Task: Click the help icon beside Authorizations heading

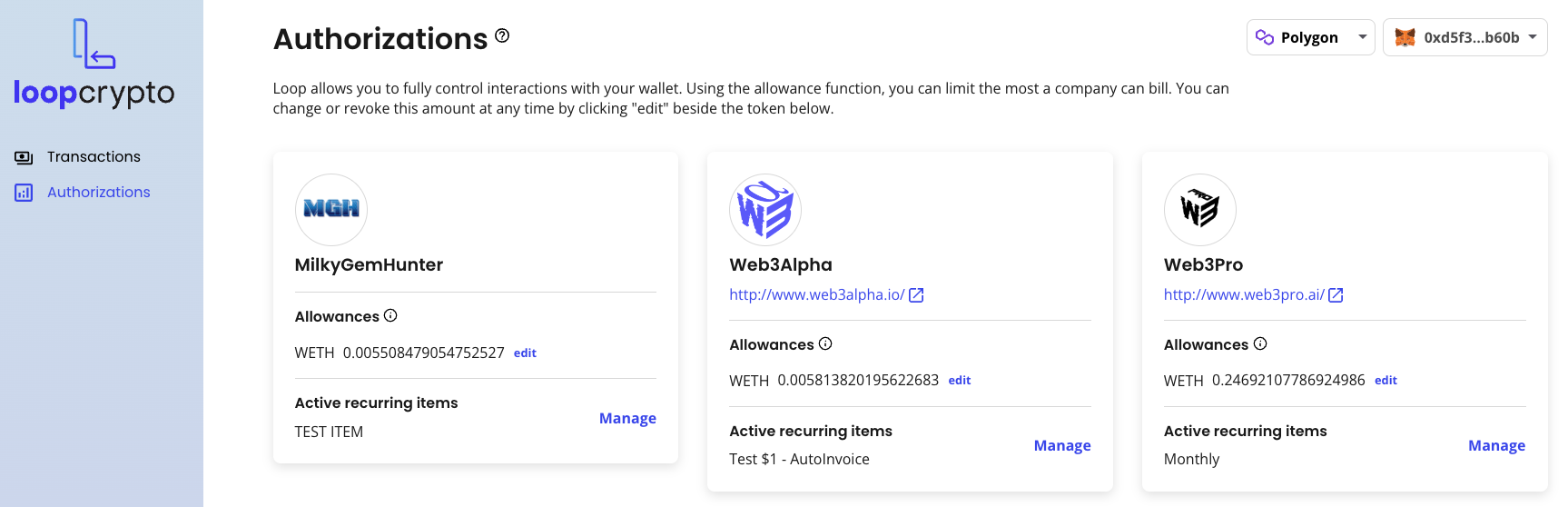Action: 502,35
